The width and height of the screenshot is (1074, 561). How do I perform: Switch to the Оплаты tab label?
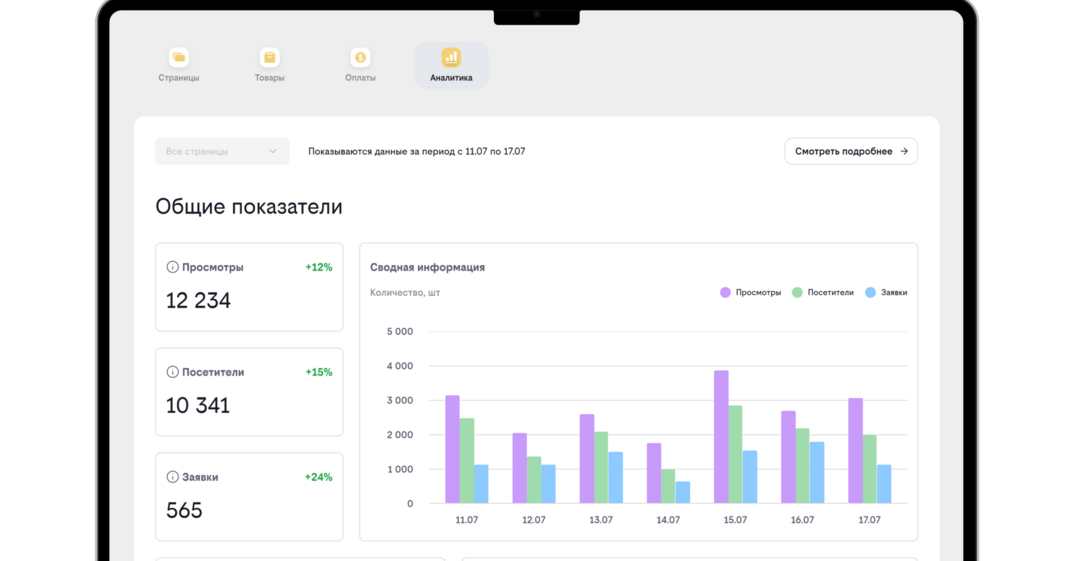[360, 78]
